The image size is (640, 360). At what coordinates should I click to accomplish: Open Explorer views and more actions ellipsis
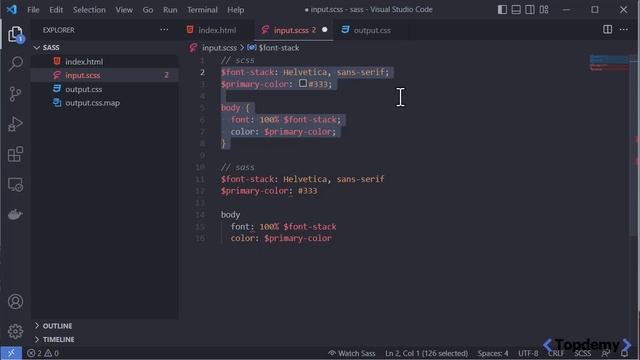[x=164, y=30]
